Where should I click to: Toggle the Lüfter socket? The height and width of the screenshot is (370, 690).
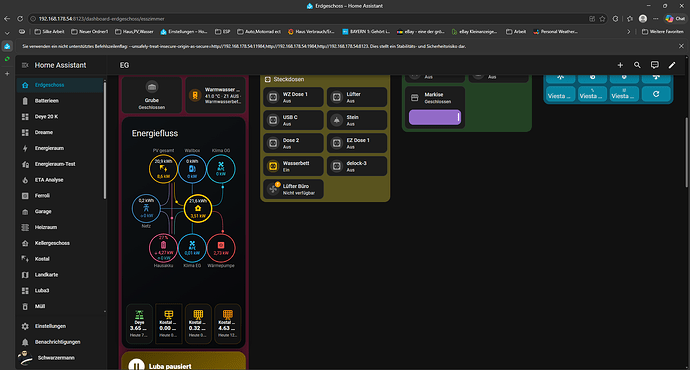pyautogui.click(x=357, y=97)
